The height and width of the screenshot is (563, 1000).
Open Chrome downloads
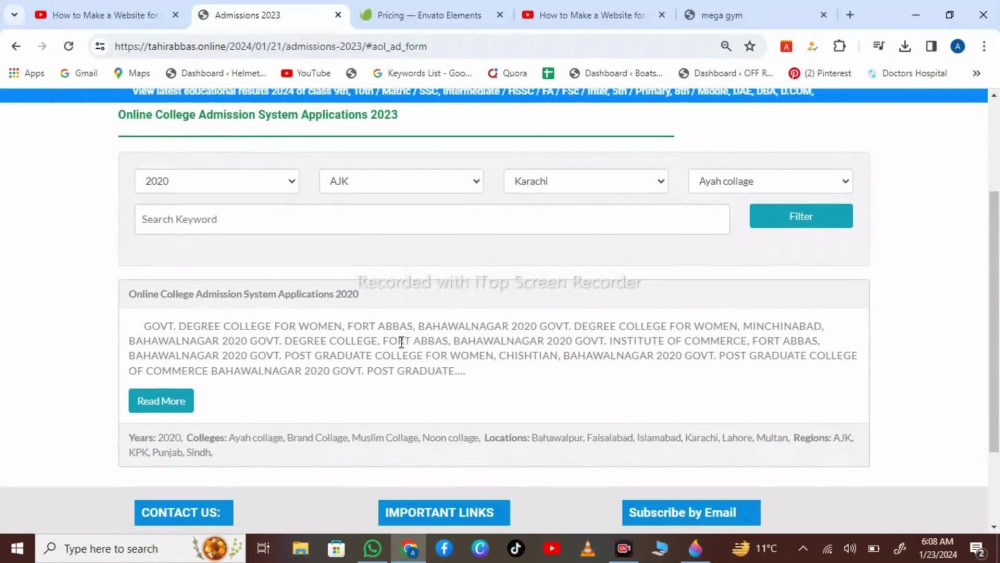(905, 46)
